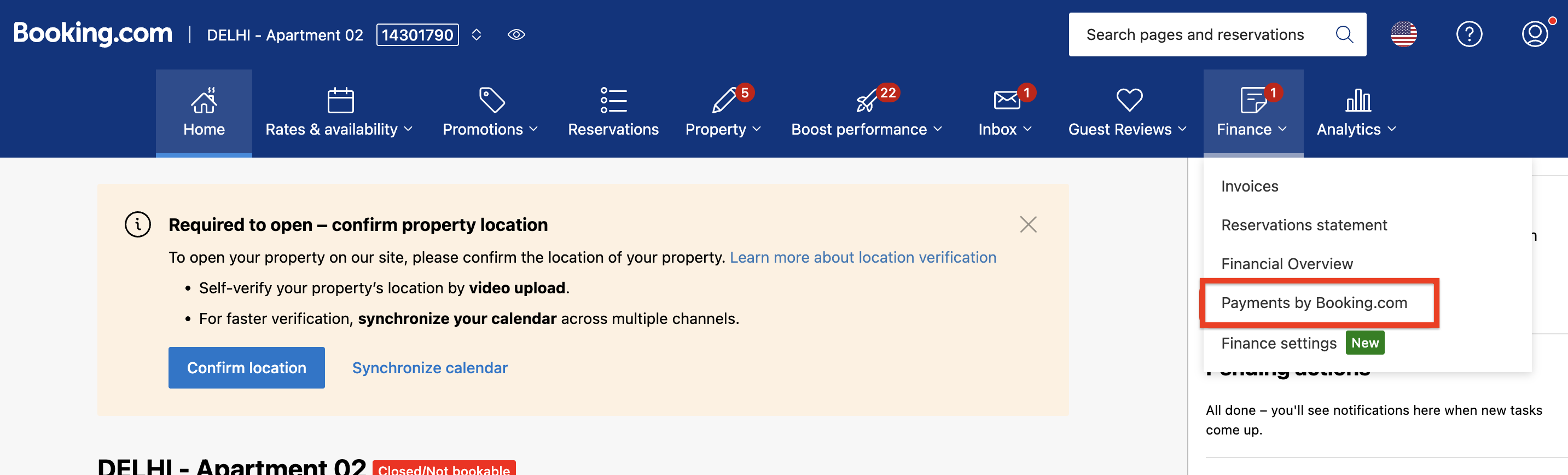Dismiss the location confirmation banner
This screenshot has height=475, width=1568.
(1028, 225)
